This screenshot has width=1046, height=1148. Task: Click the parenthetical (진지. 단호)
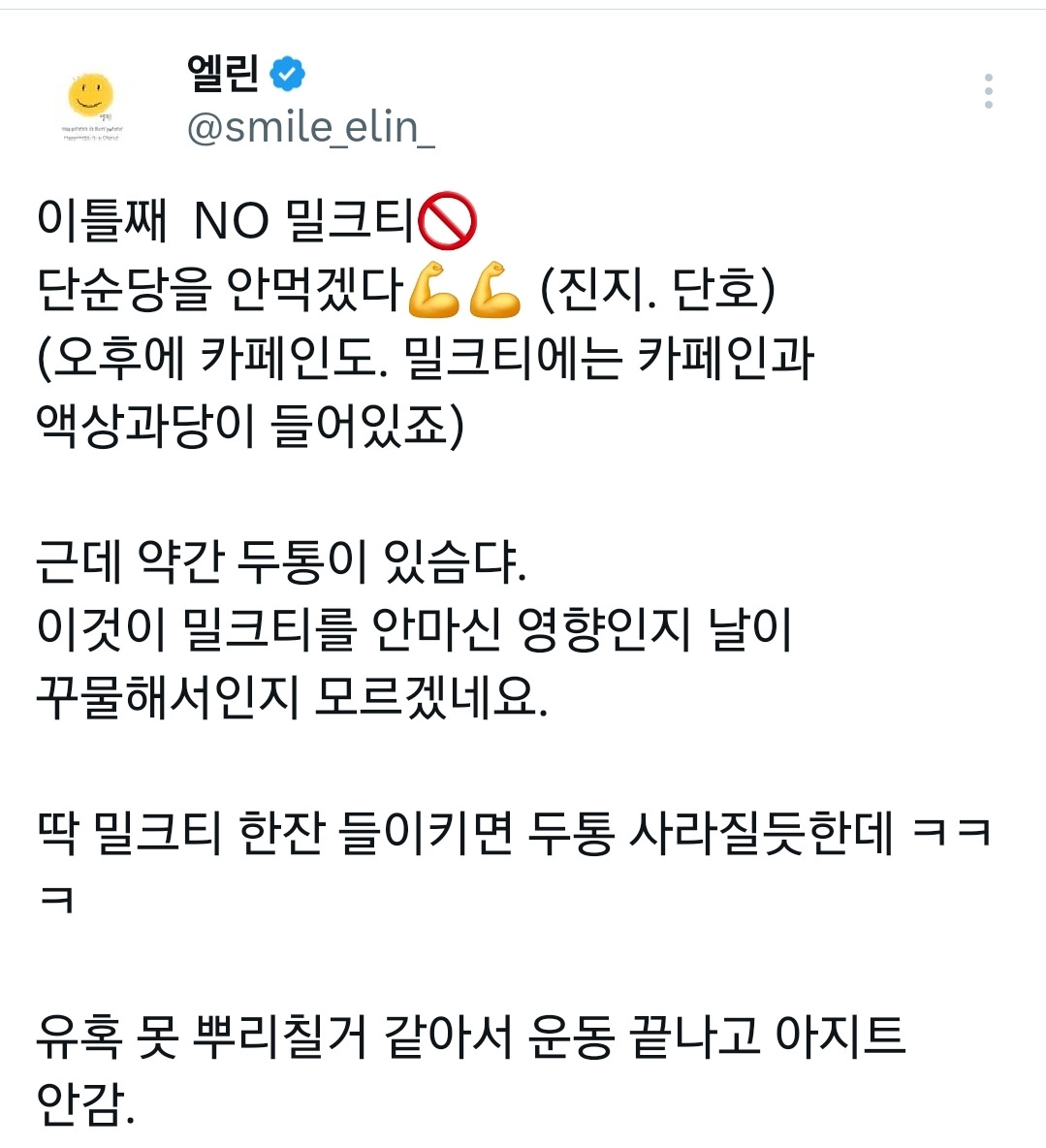point(657,289)
